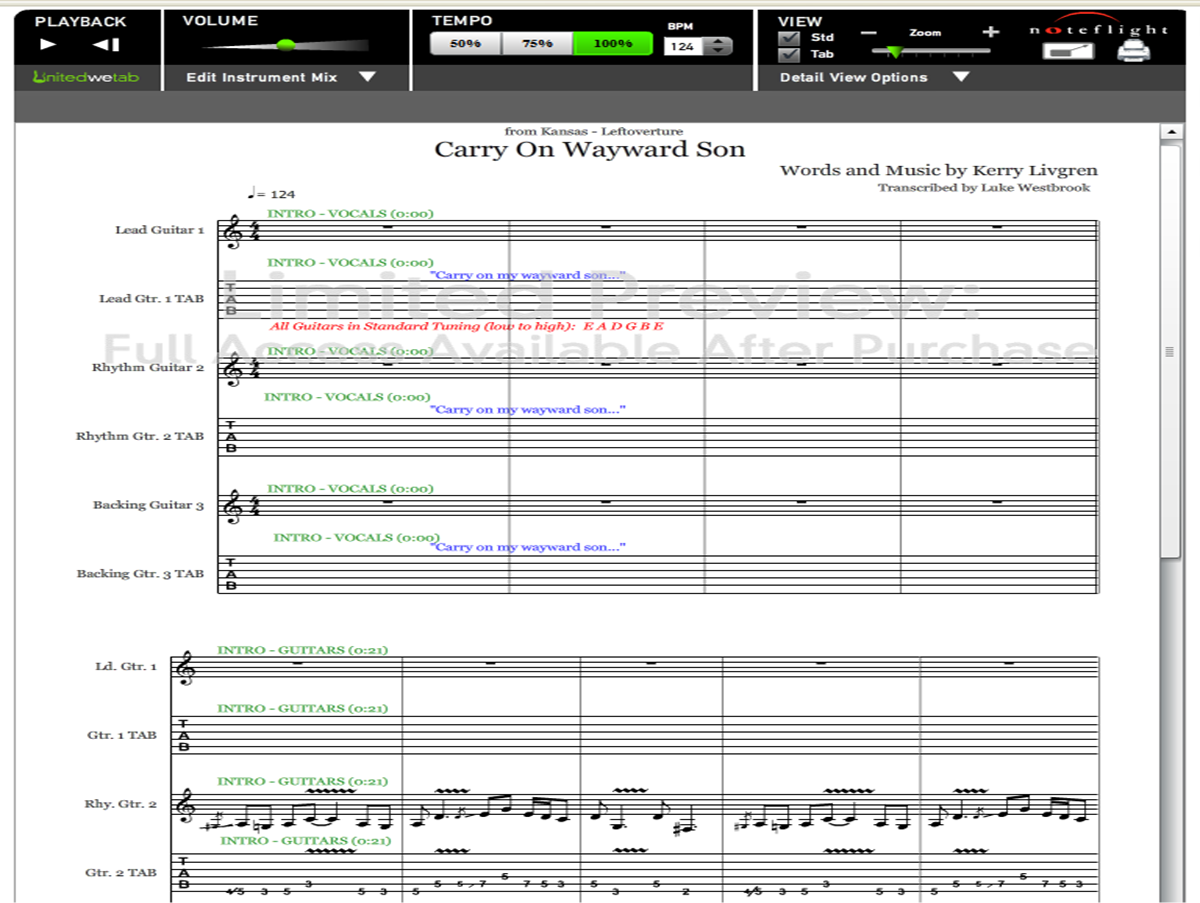Toggle the Std notation checkbox
The width and height of the screenshot is (1200, 903).
click(x=789, y=38)
